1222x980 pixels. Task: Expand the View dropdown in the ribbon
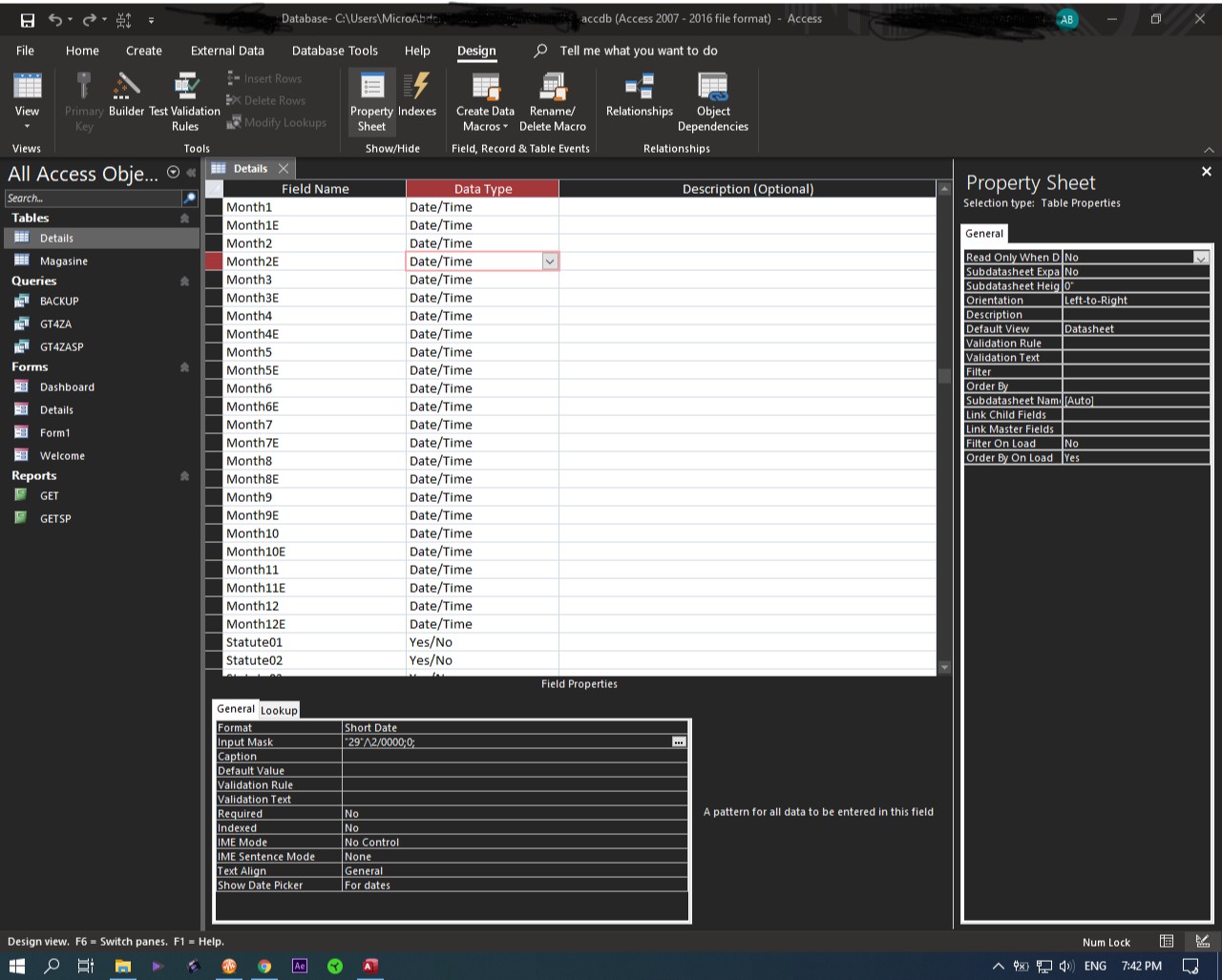pos(27,126)
